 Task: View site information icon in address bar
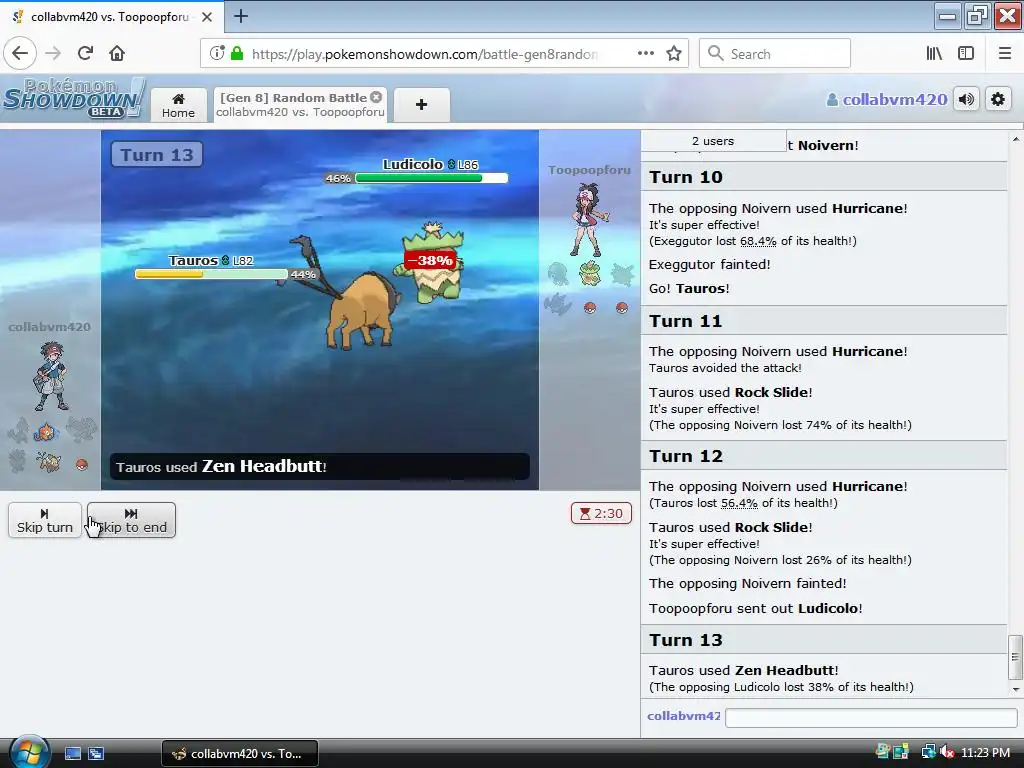(217, 54)
